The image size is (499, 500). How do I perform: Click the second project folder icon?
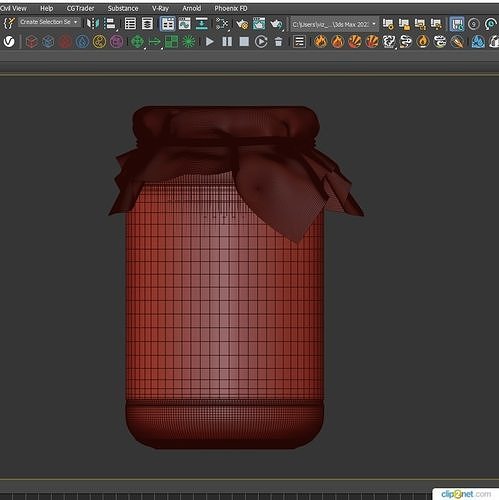pos(404,24)
